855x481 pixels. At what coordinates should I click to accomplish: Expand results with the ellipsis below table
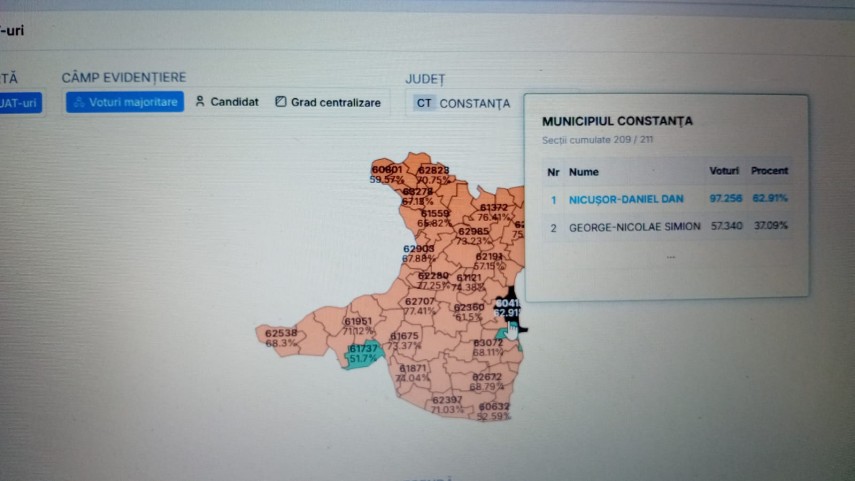(671, 257)
